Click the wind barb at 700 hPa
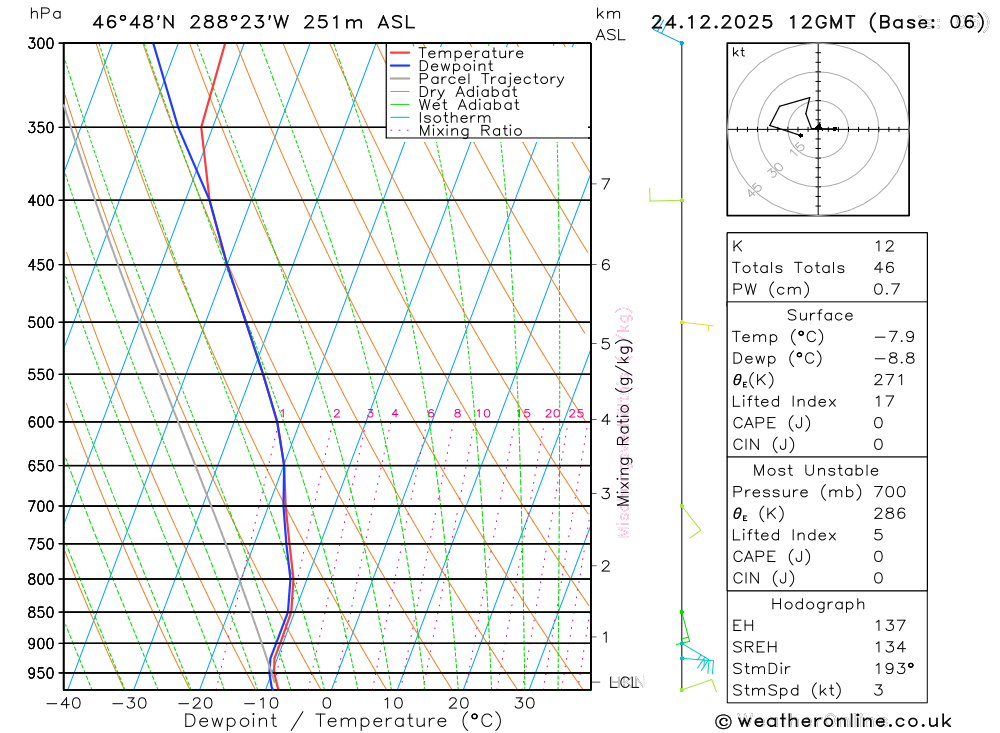Image resolution: width=1000 pixels, height=733 pixels. (x=691, y=521)
